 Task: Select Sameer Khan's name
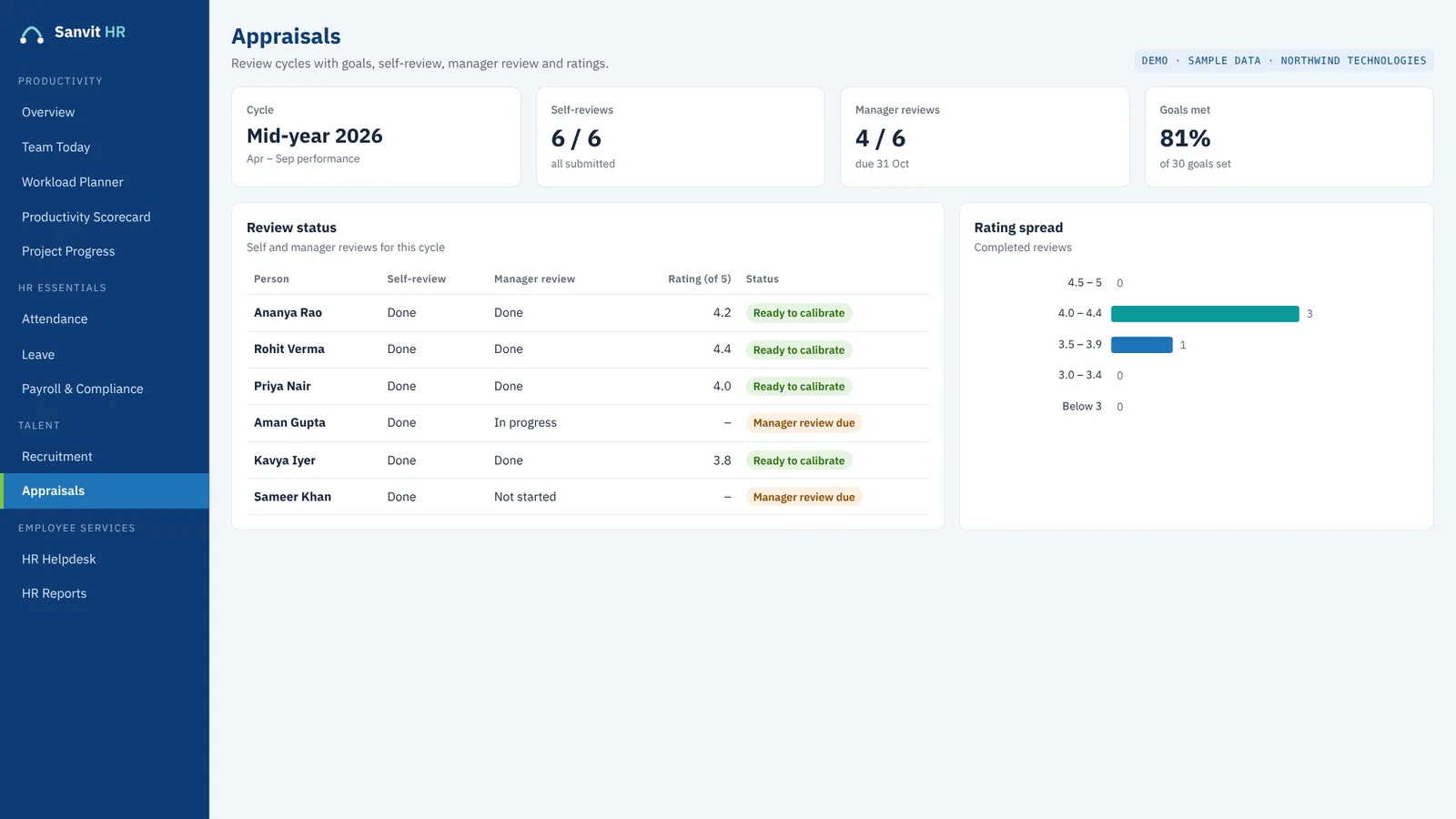point(292,497)
